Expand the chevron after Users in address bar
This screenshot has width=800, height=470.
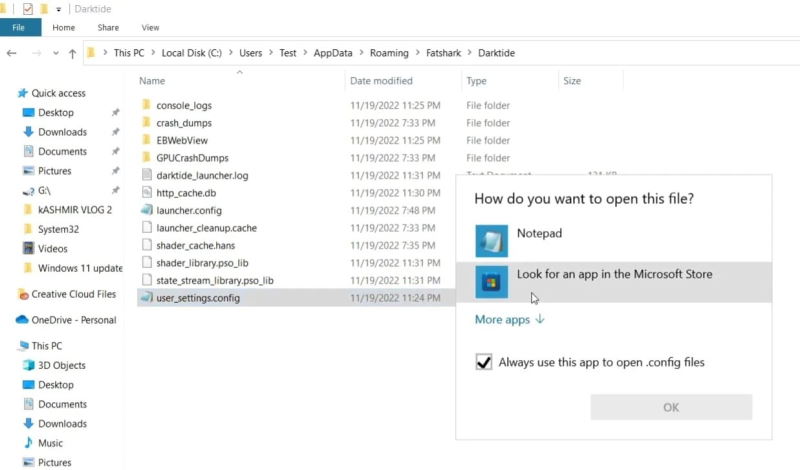click(x=271, y=53)
